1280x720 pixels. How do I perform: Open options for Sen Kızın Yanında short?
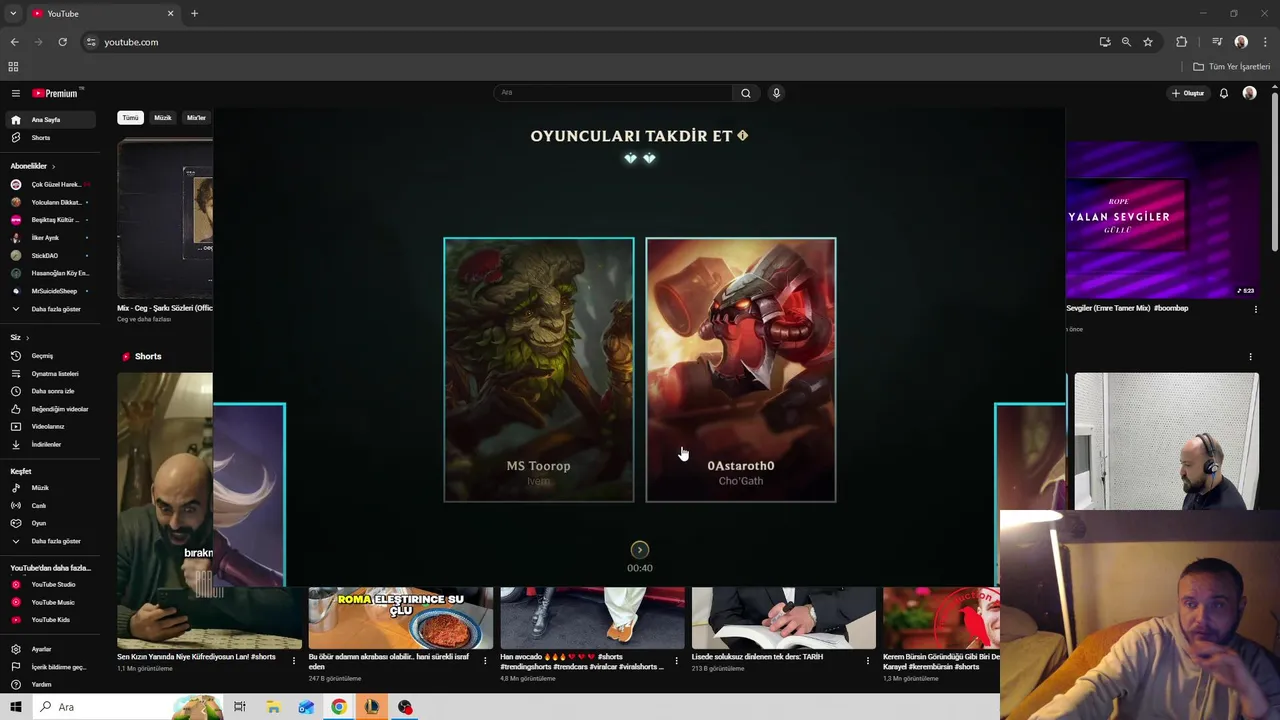coord(293,661)
